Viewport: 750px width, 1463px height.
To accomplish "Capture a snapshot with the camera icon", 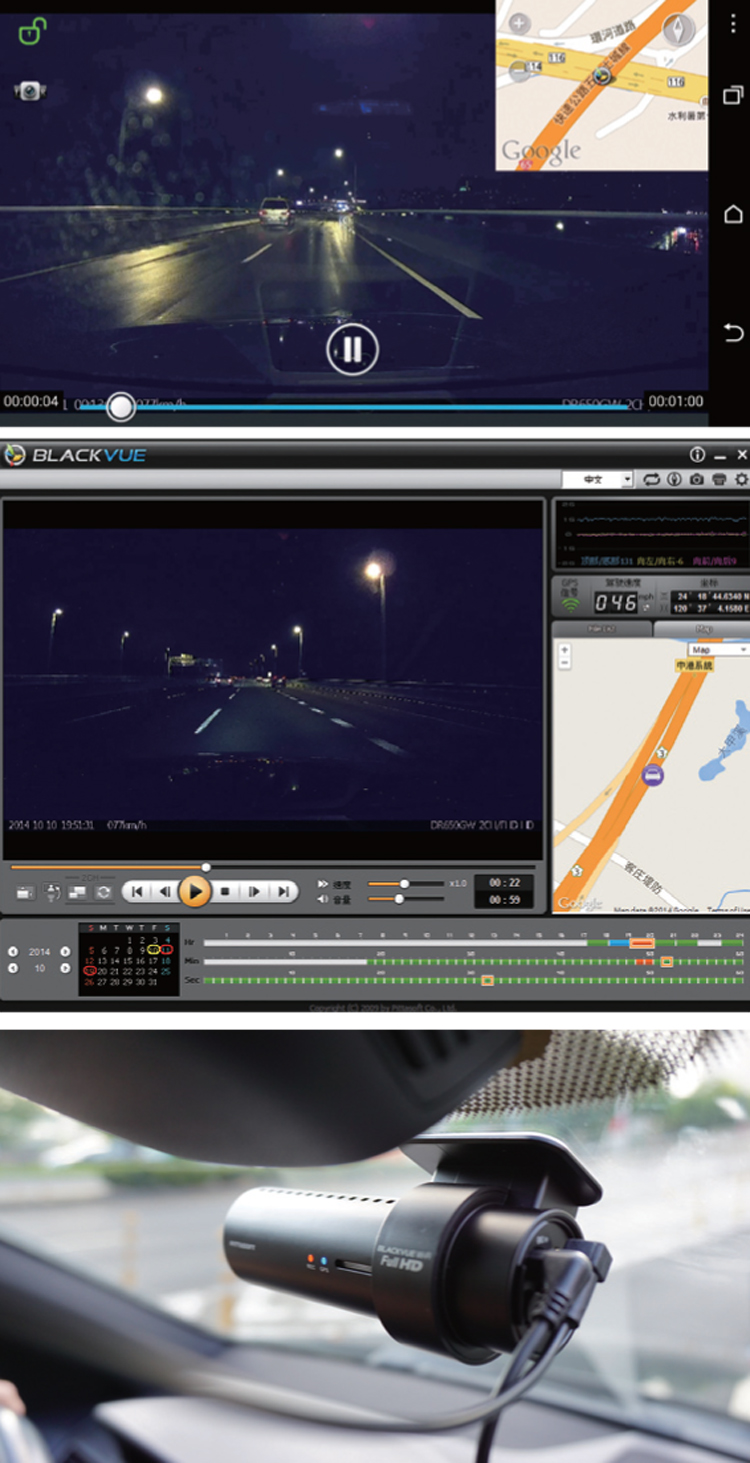I will tap(696, 480).
